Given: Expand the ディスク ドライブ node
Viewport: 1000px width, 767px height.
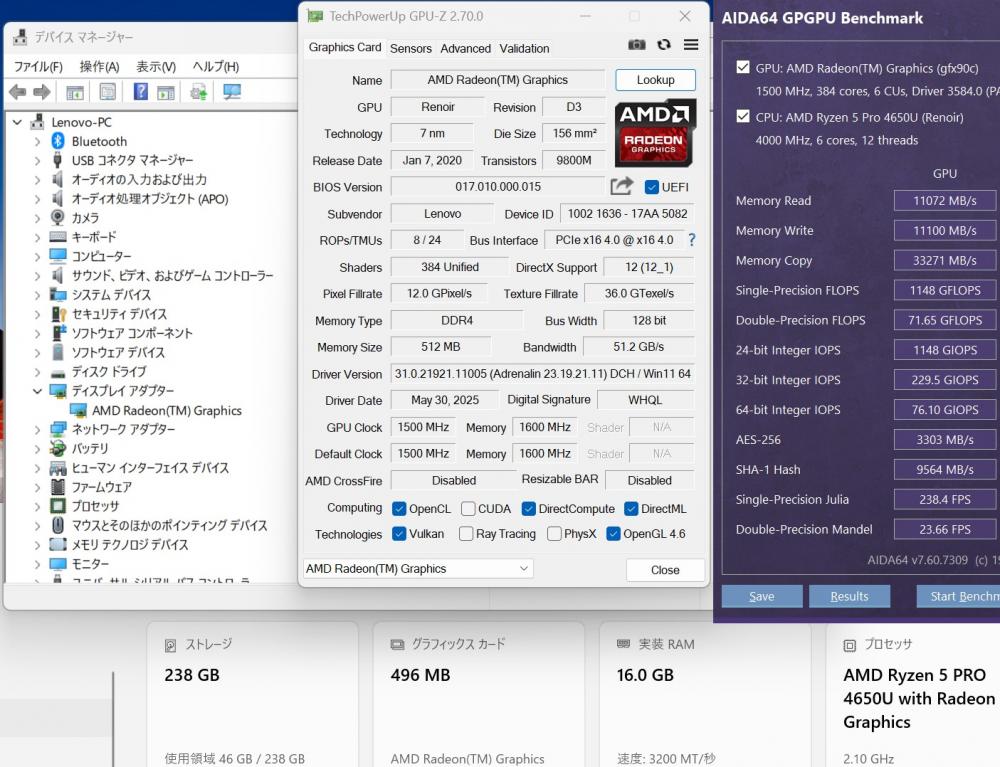Looking at the screenshot, I should point(37,372).
